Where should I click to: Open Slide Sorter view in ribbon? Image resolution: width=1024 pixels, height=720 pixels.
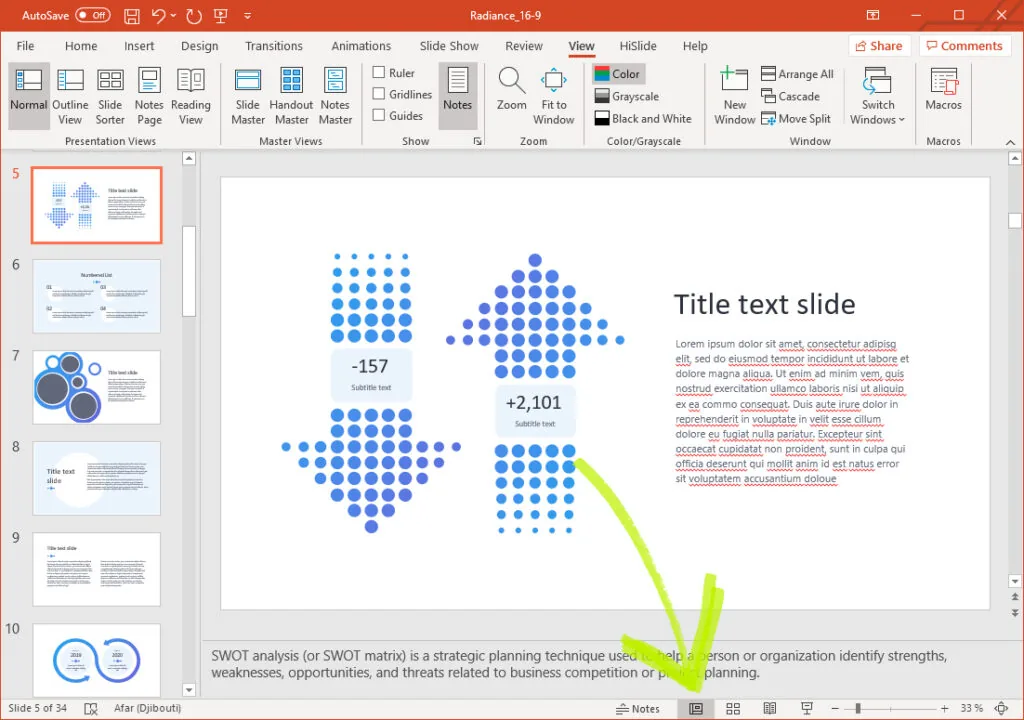coord(110,97)
